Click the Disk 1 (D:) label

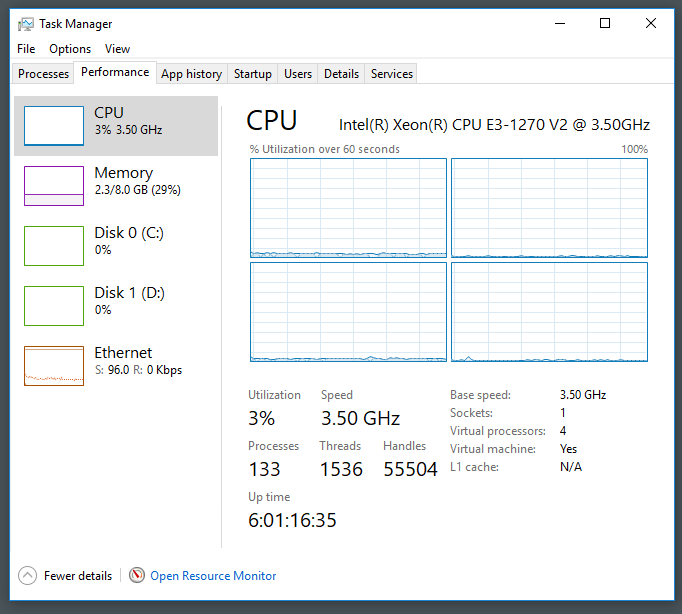[x=130, y=293]
